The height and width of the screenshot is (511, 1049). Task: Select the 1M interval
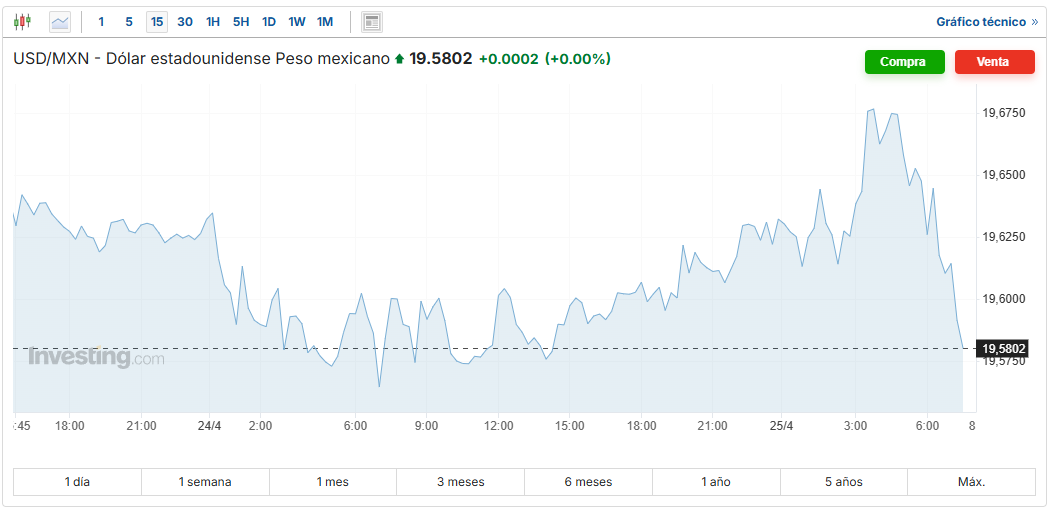324,22
